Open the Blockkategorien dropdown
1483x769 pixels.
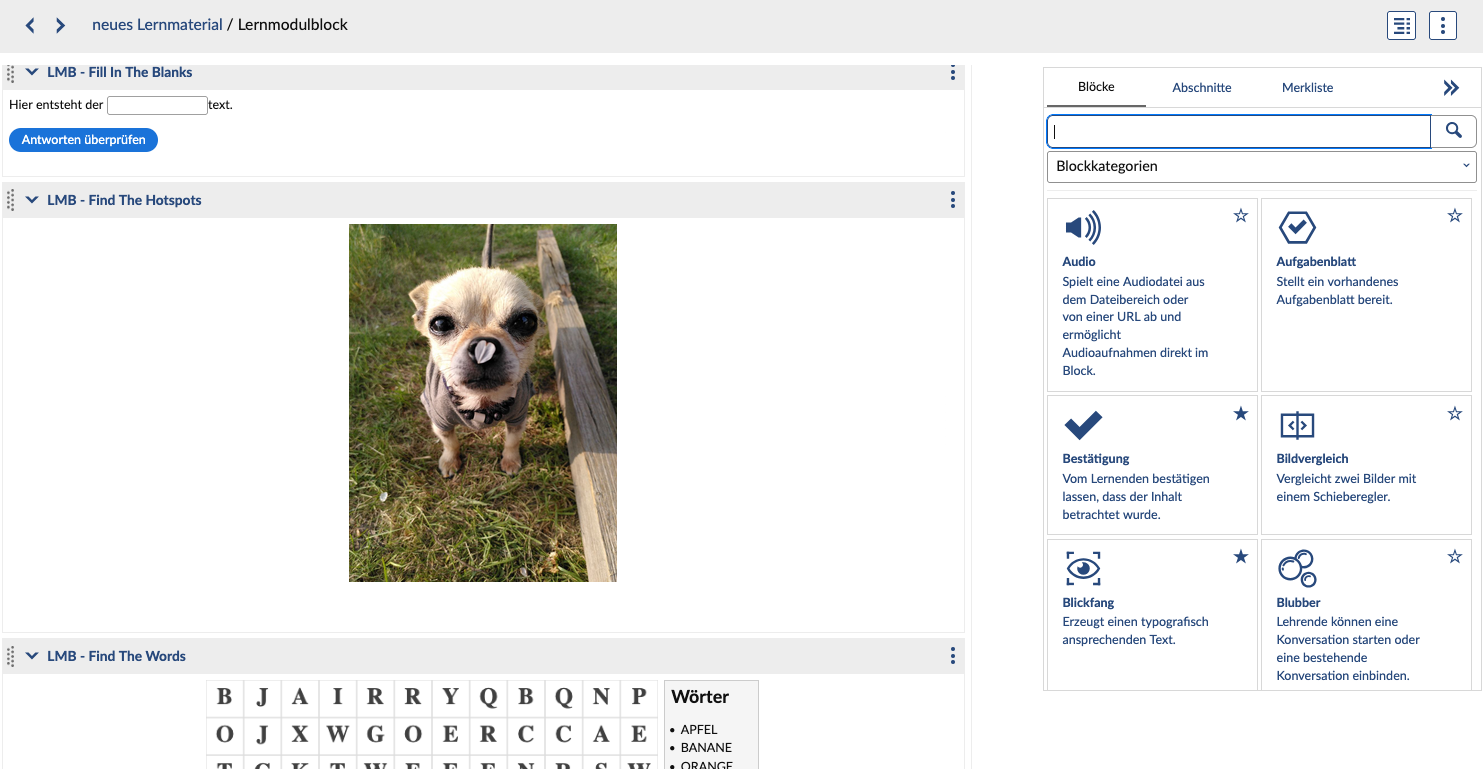(x=1261, y=166)
